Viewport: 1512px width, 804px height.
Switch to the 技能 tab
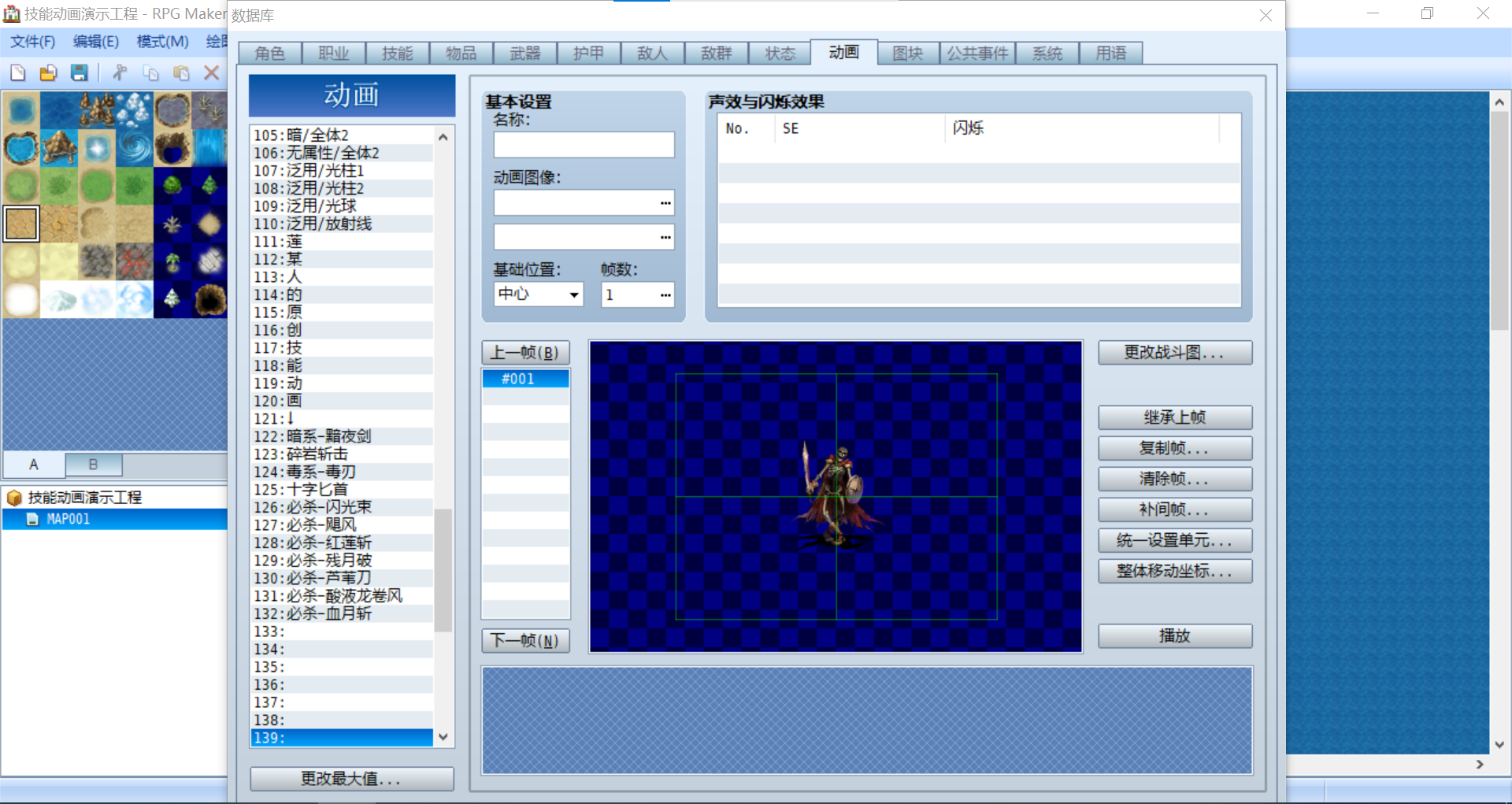click(397, 53)
